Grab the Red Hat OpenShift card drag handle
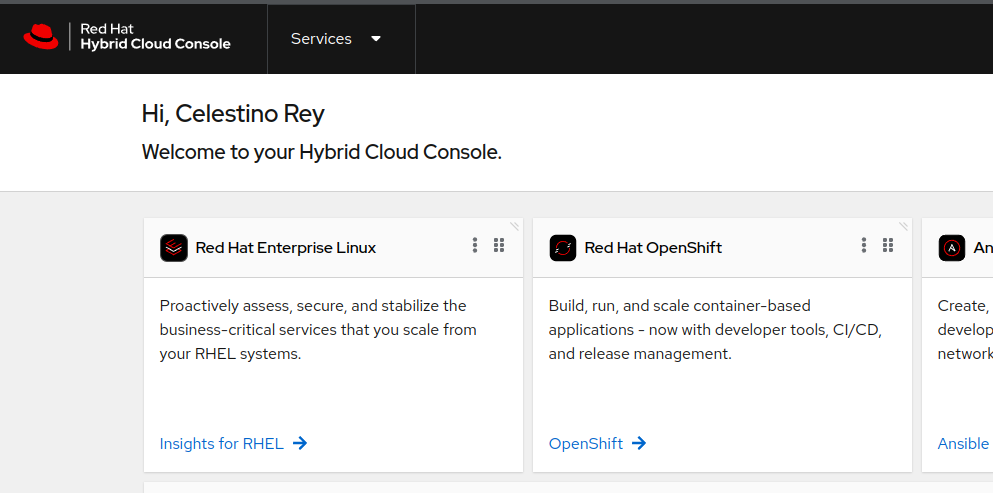The image size is (993, 493). pyautogui.click(x=888, y=246)
